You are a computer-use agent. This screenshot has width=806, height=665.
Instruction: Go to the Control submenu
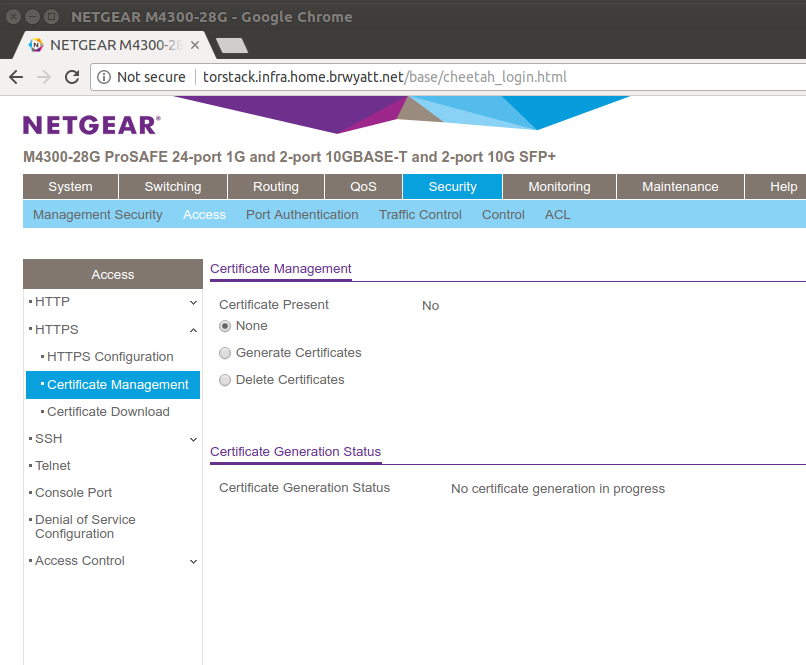coord(503,215)
